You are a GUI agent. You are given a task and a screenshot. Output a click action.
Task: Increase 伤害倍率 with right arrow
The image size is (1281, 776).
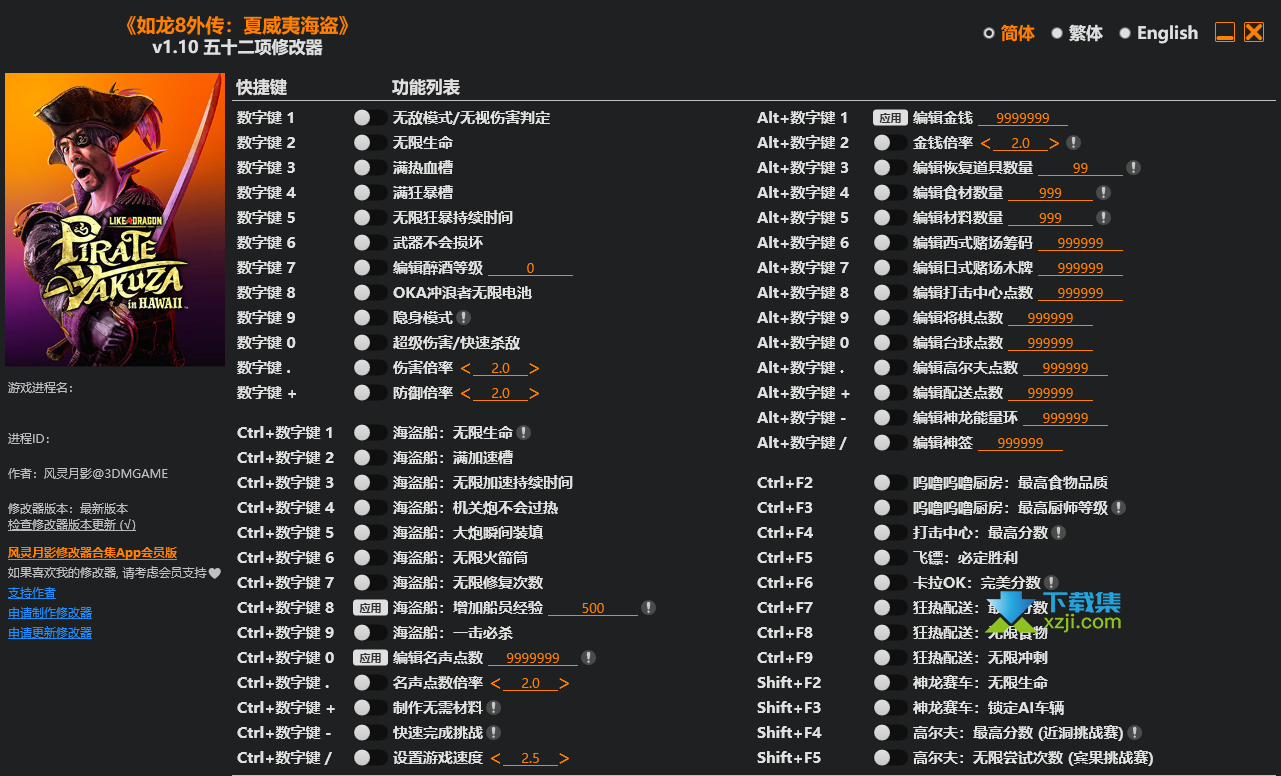534,368
